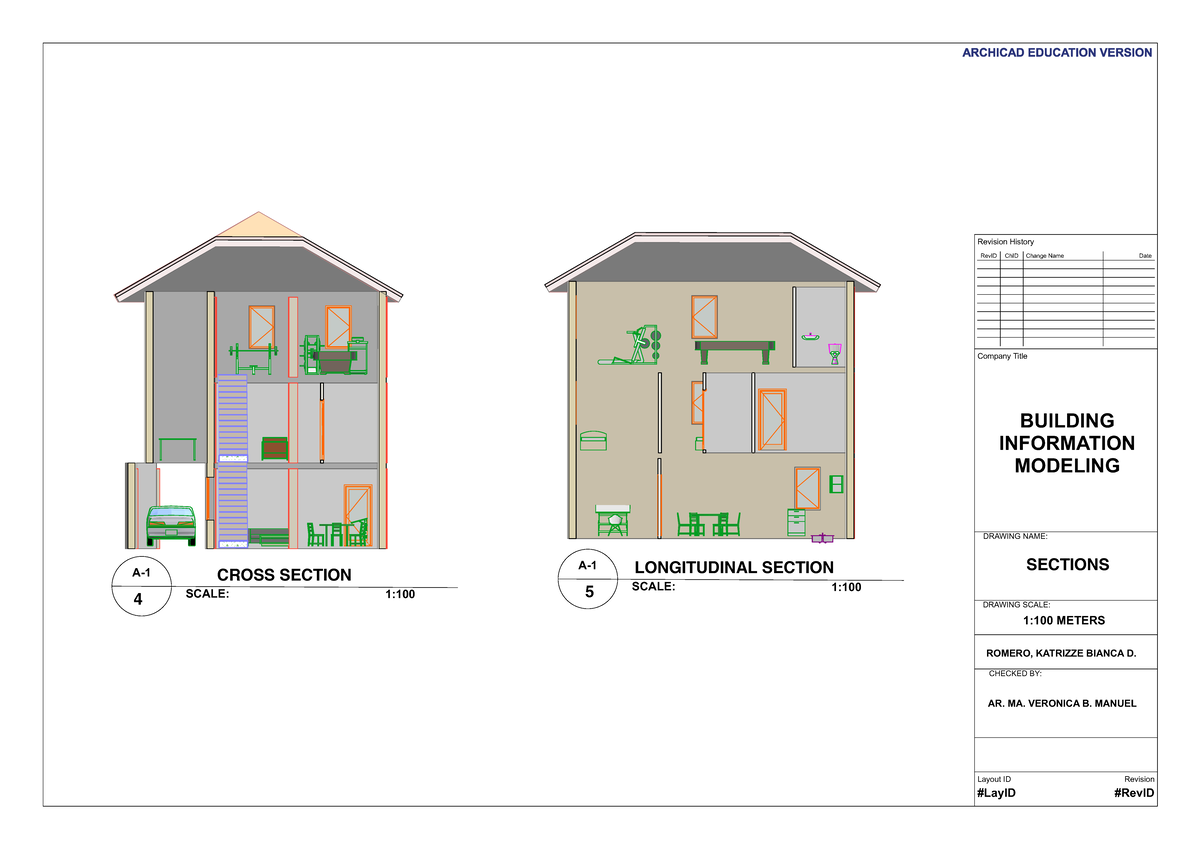The width and height of the screenshot is (1200, 849).
Task: Click the Revision History heading
Action: pyautogui.click(x=1005, y=242)
